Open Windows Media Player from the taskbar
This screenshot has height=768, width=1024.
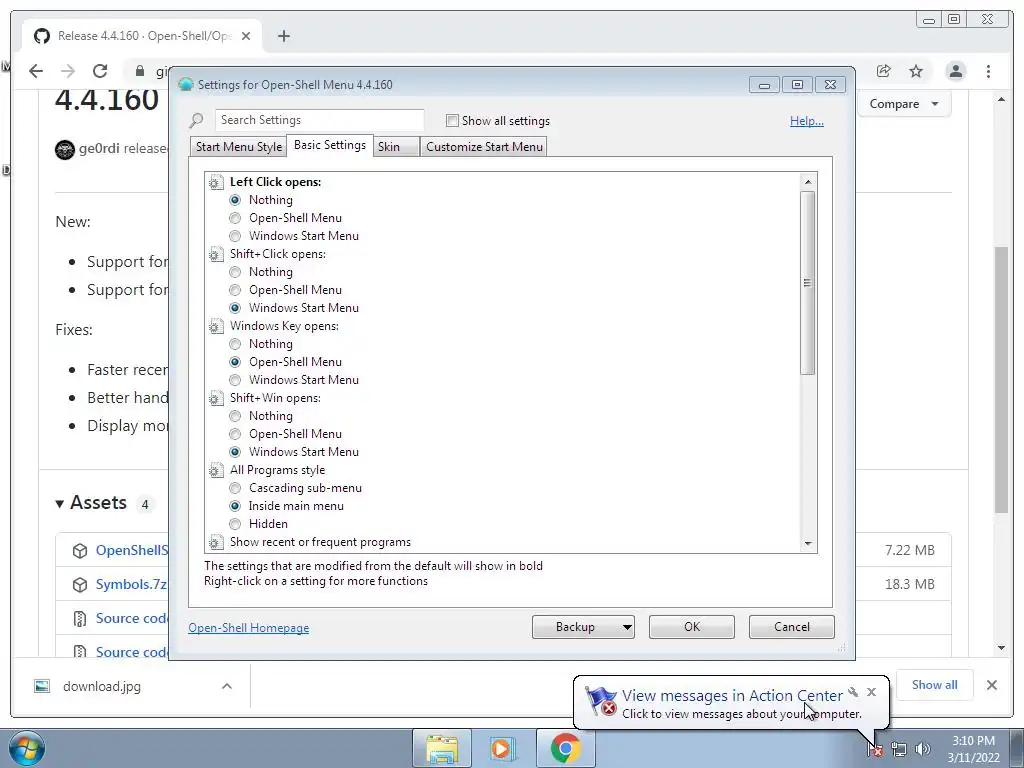[x=502, y=748]
